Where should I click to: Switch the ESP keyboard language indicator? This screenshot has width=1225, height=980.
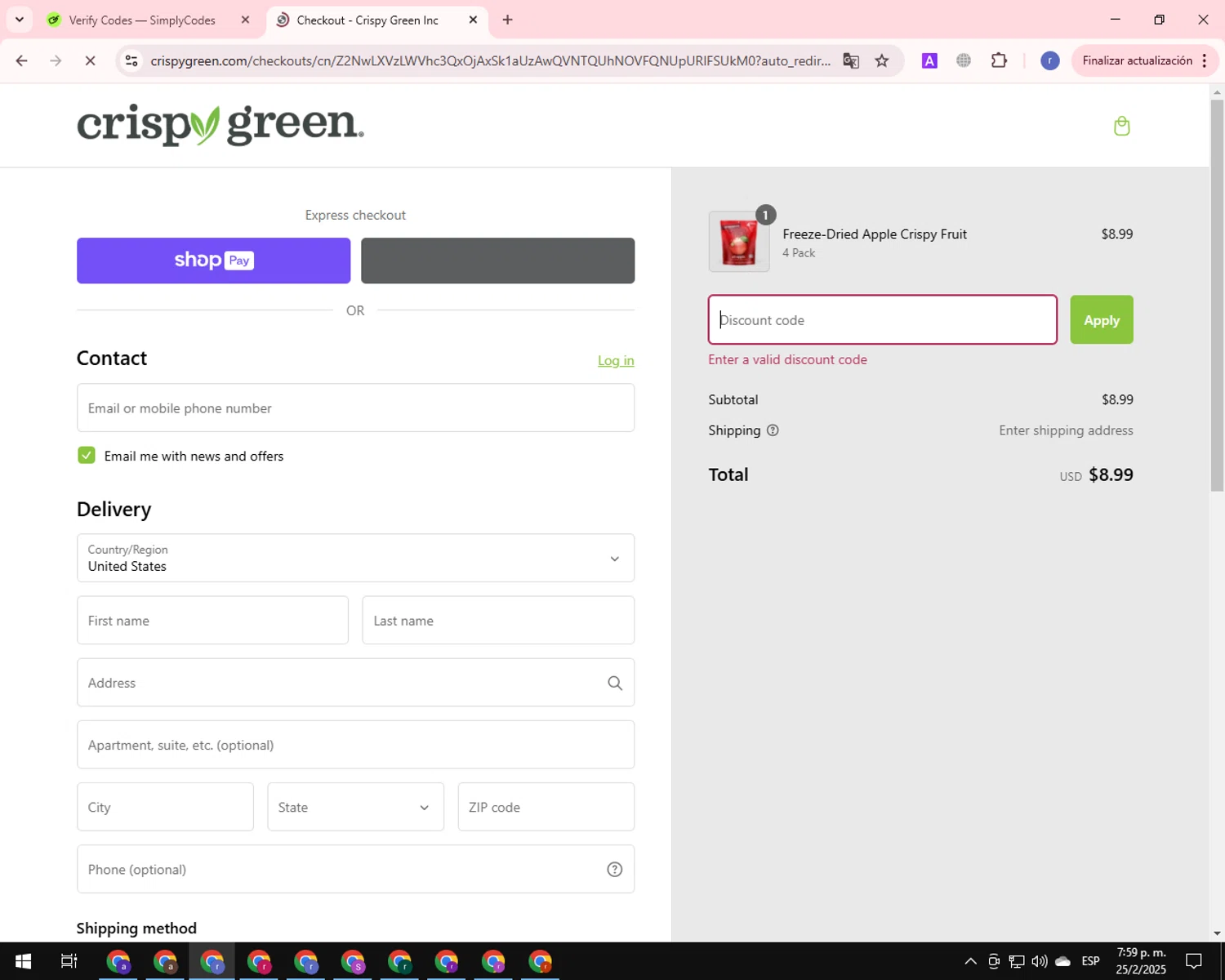click(x=1090, y=961)
